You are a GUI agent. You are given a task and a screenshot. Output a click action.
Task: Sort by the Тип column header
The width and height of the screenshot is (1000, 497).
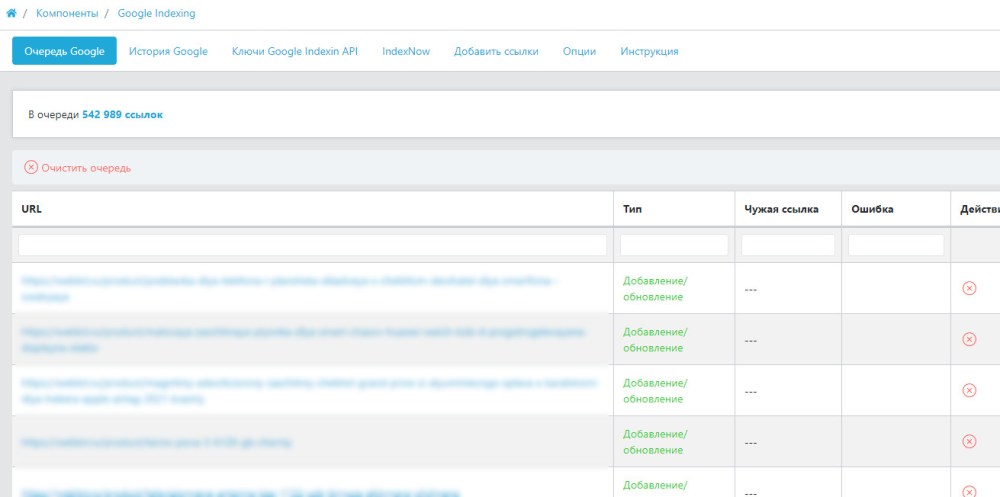pyautogui.click(x=633, y=209)
